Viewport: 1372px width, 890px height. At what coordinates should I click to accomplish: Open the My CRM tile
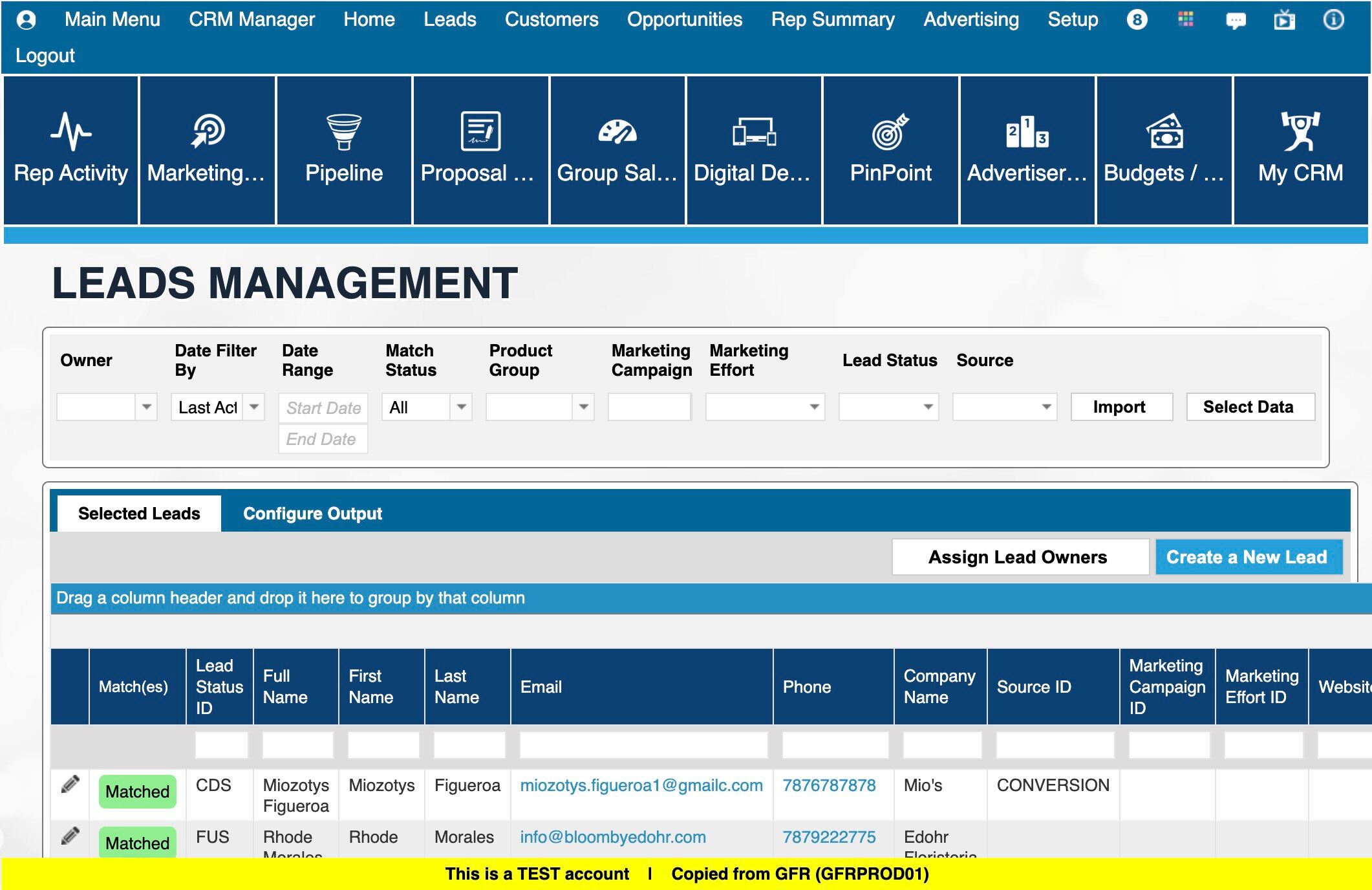(1300, 150)
